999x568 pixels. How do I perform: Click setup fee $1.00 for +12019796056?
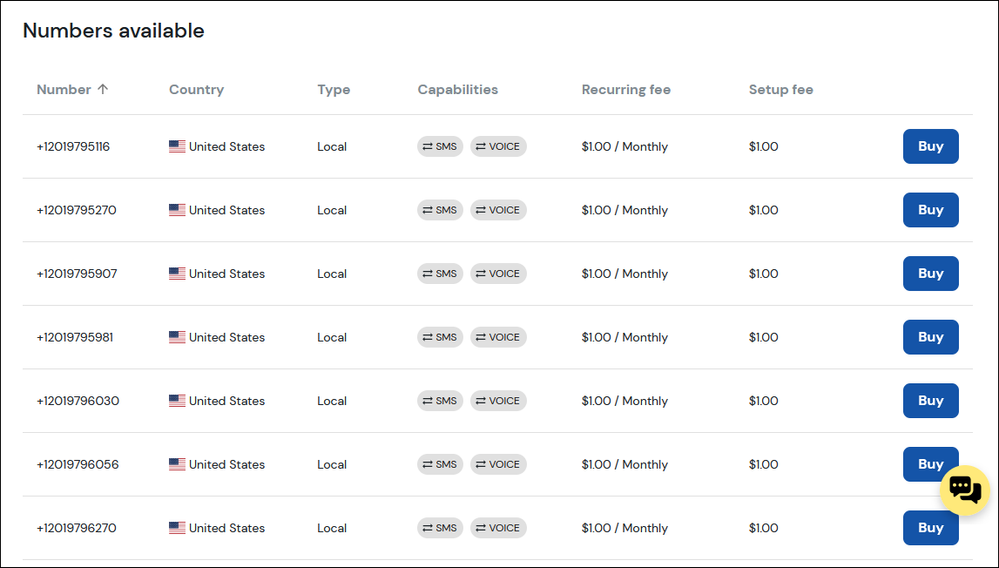coord(763,465)
